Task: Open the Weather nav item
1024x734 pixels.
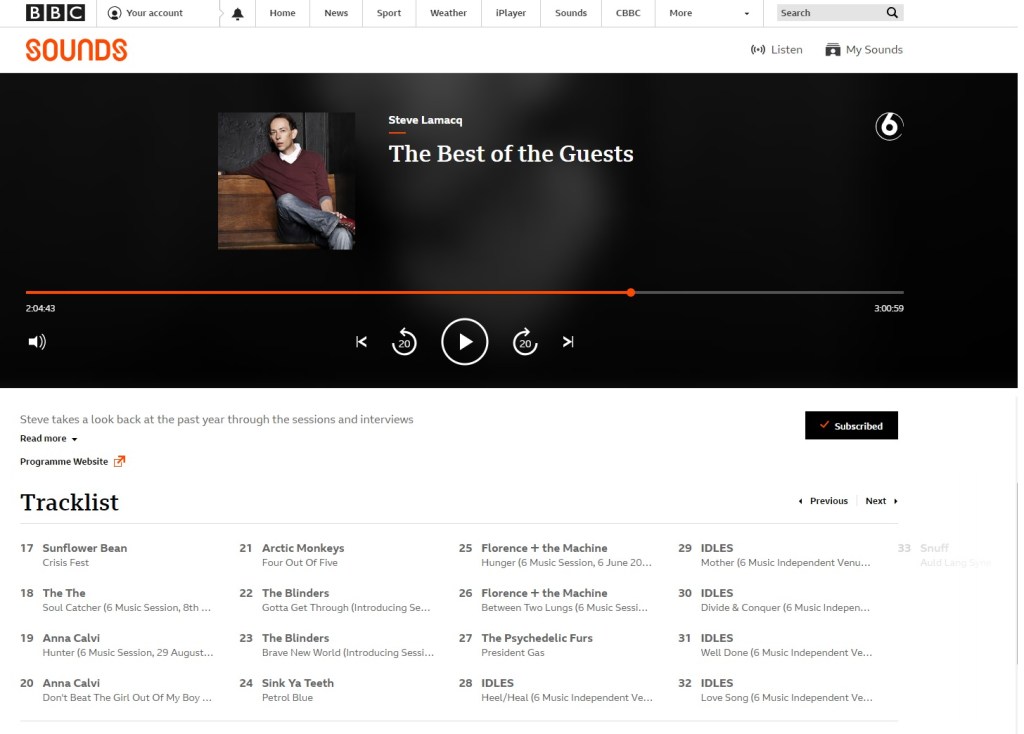Action: [x=448, y=13]
